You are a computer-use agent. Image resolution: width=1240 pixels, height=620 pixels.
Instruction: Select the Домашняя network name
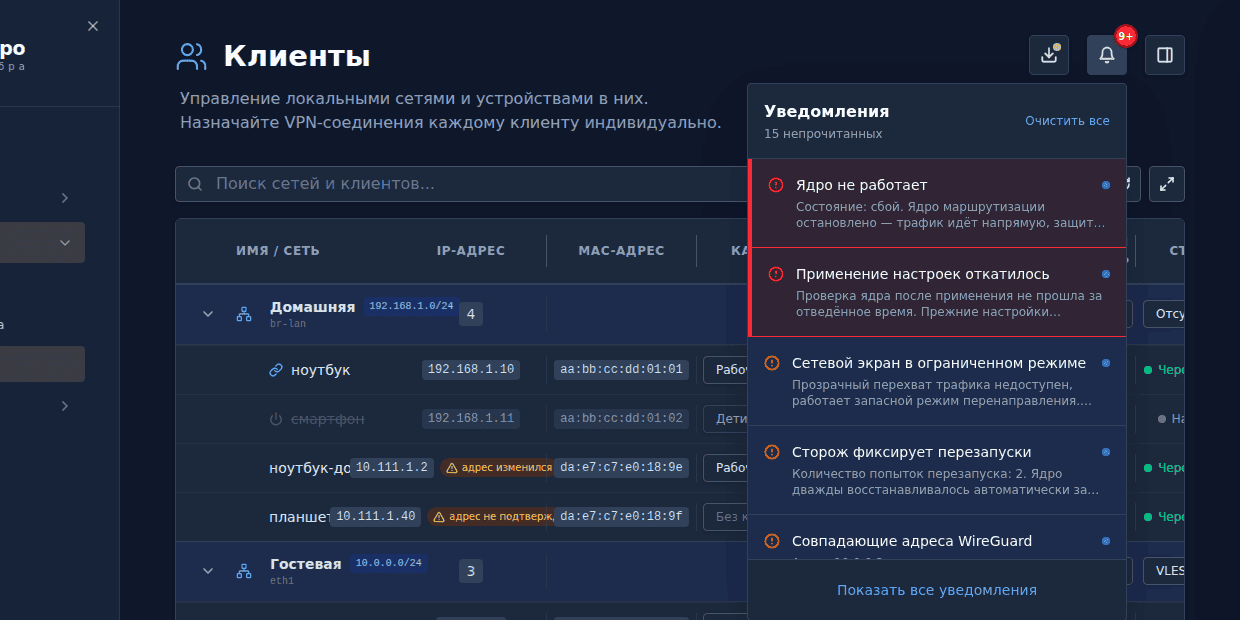pyautogui.click(x=312, y=307)
